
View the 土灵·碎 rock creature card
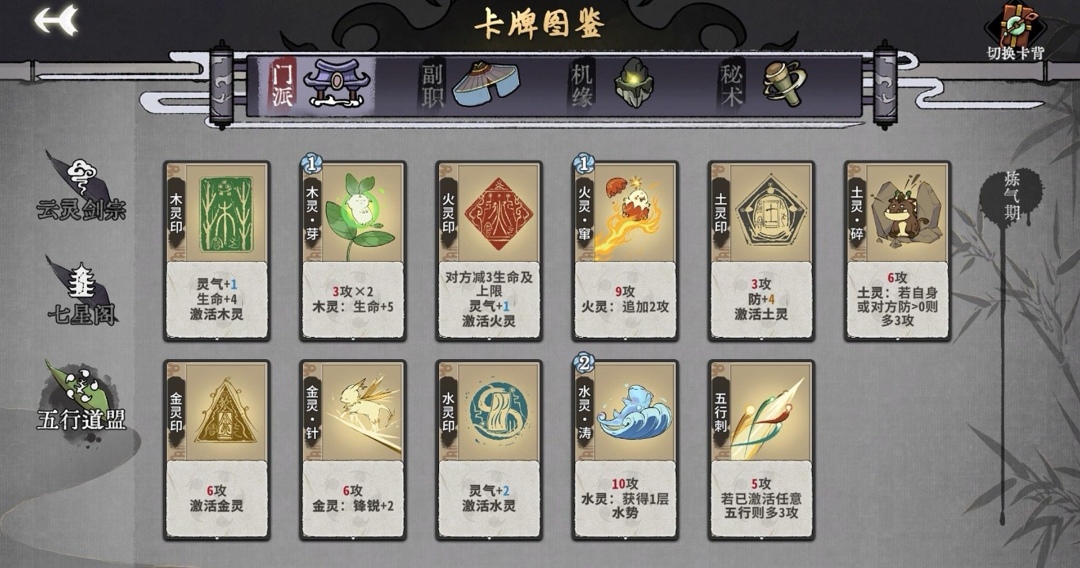[x=897, y=251]
